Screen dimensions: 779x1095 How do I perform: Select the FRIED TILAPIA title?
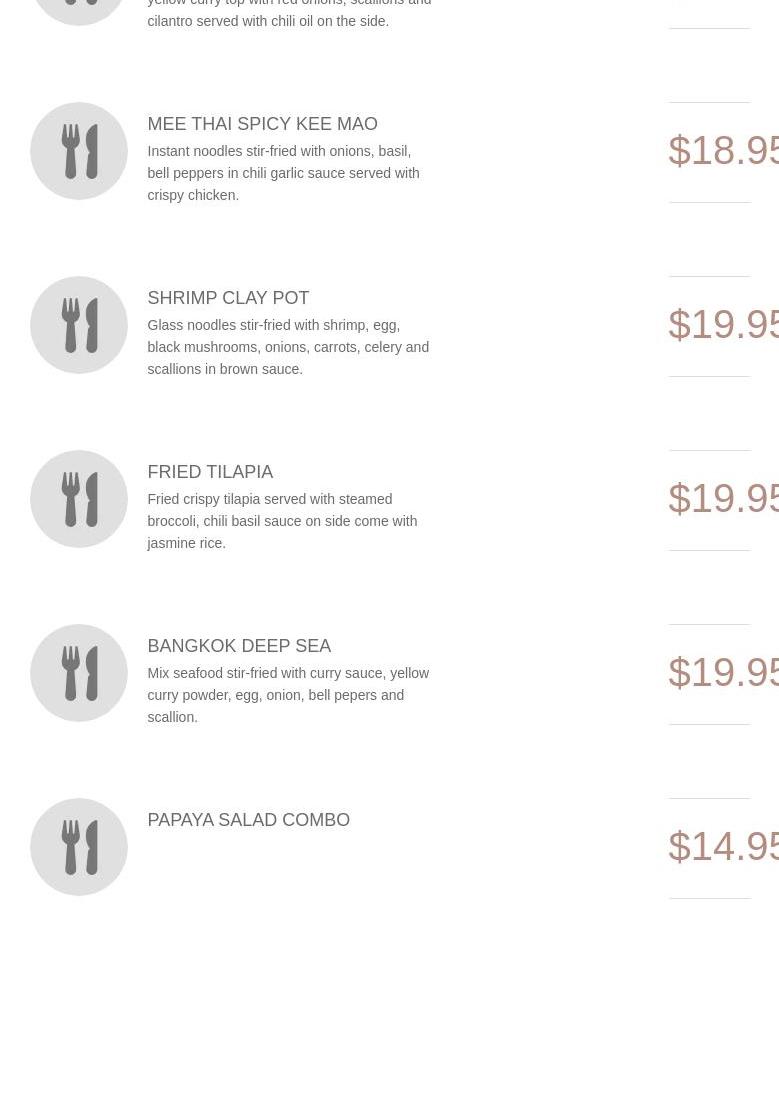pos(210,471)
